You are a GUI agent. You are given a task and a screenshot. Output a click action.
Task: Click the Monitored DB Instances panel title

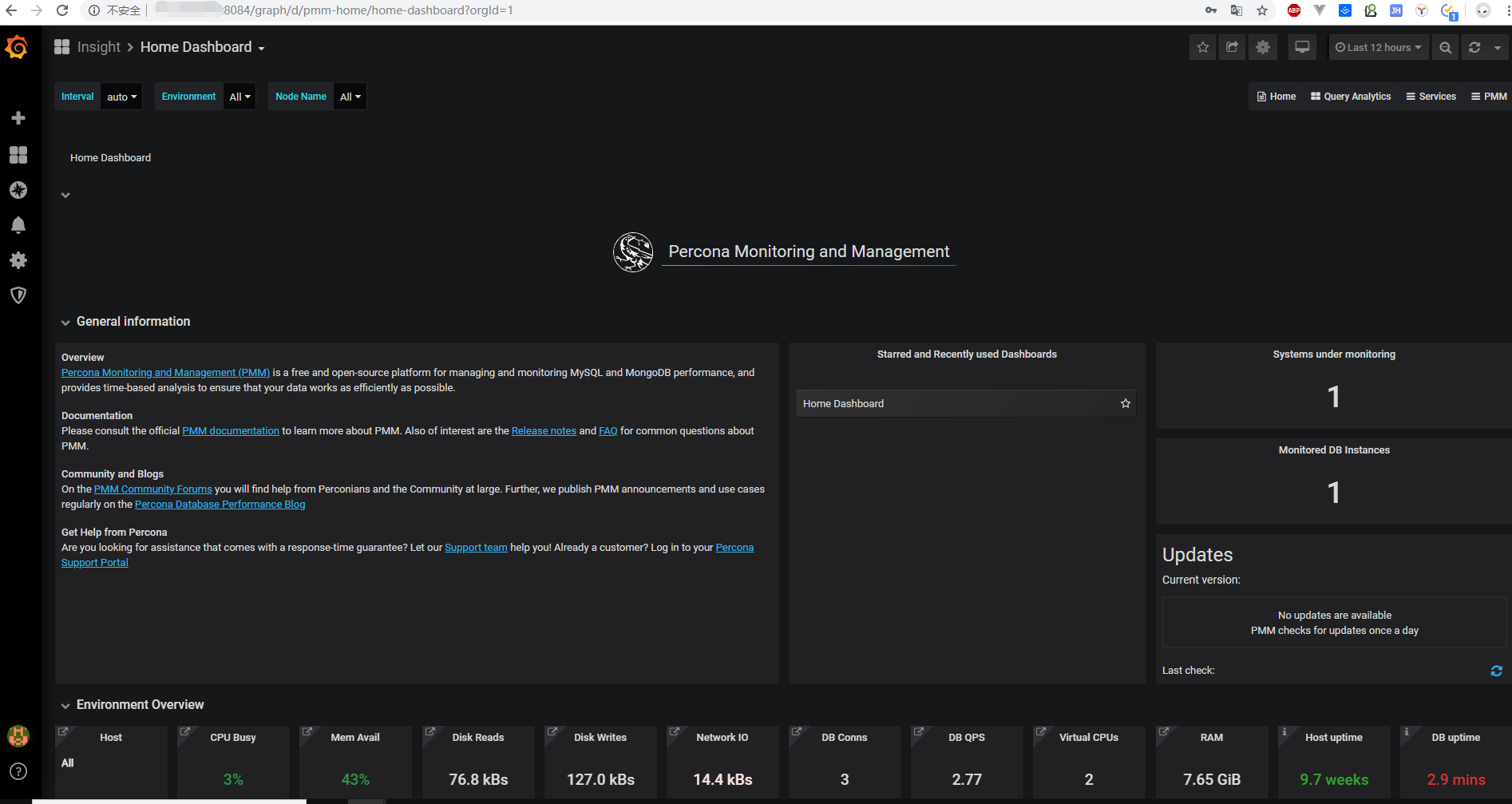(1334, 450)
